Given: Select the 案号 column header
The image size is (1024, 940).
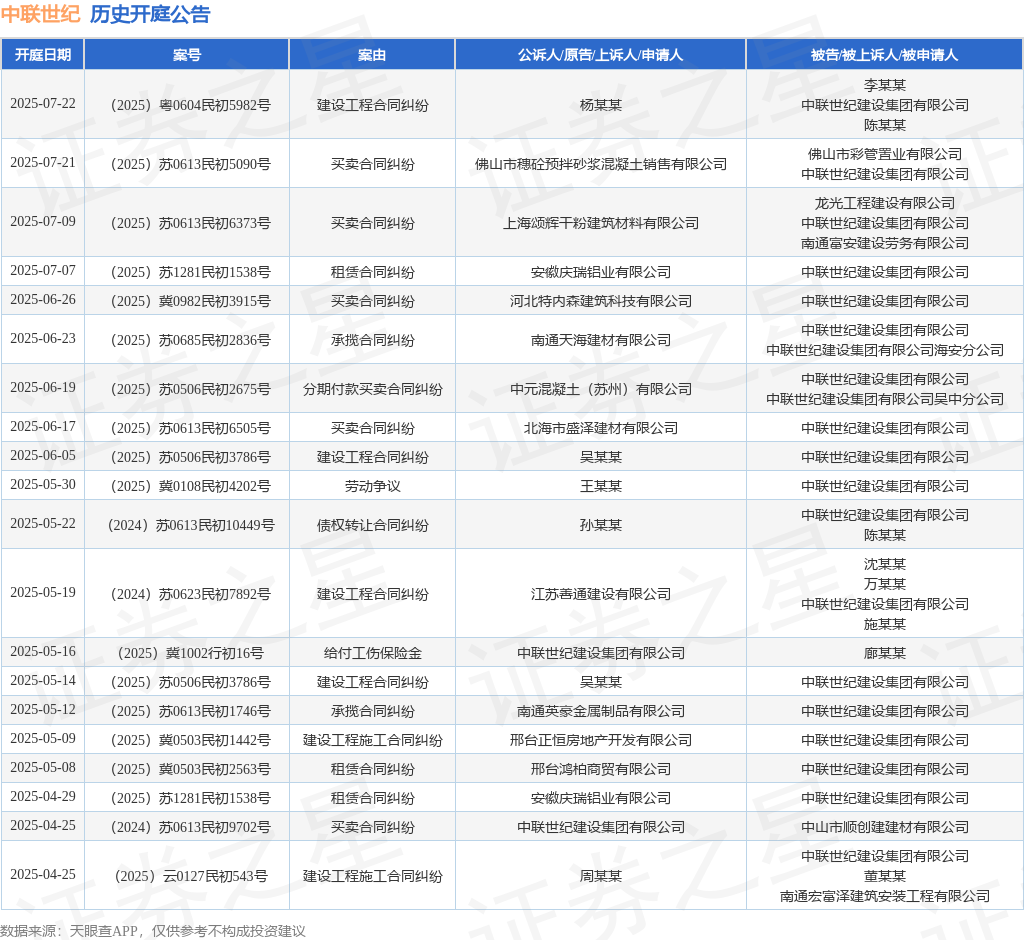Looking at the screenshot, I should click(187, 55).
